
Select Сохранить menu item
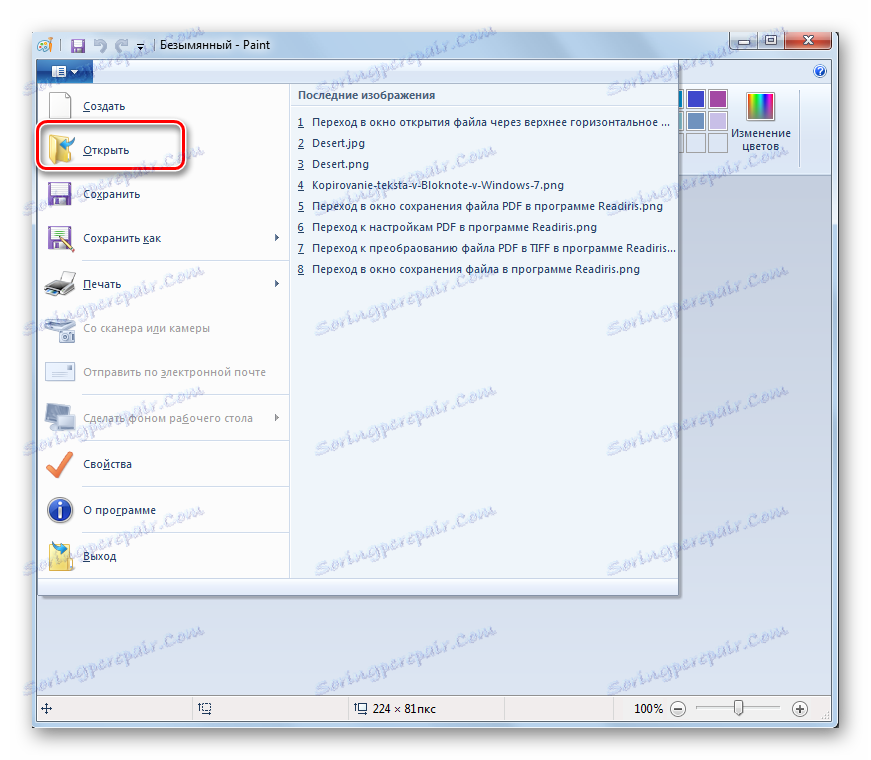point(164,194)
